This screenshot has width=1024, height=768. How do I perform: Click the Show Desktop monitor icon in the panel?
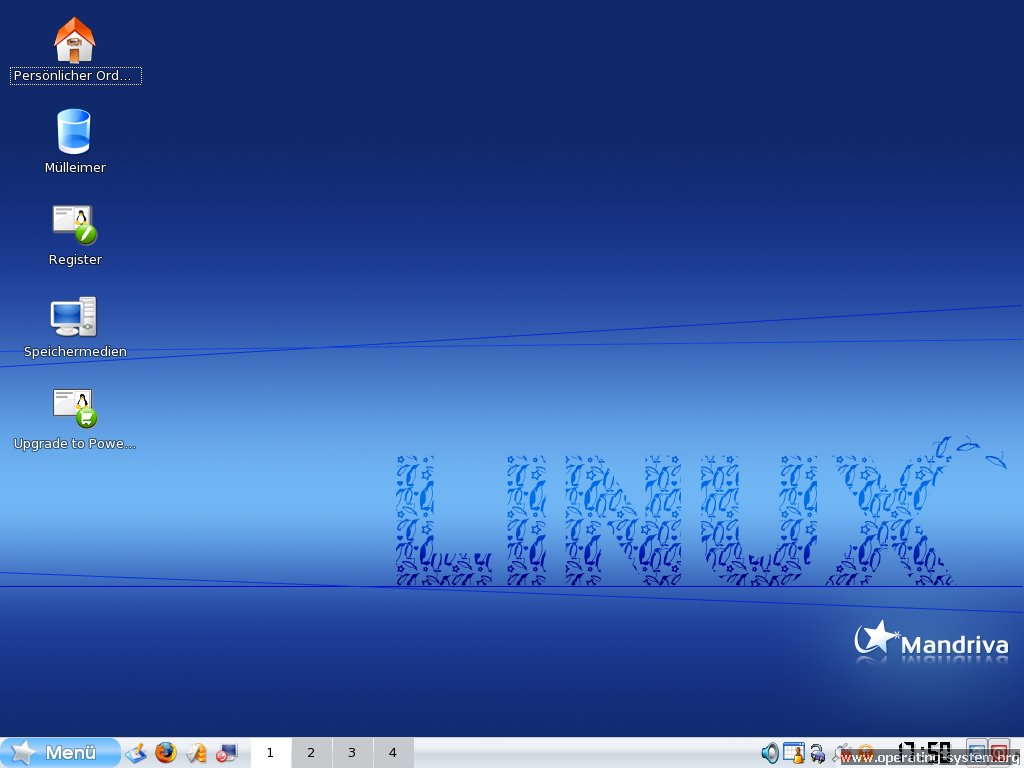point(226,753)
